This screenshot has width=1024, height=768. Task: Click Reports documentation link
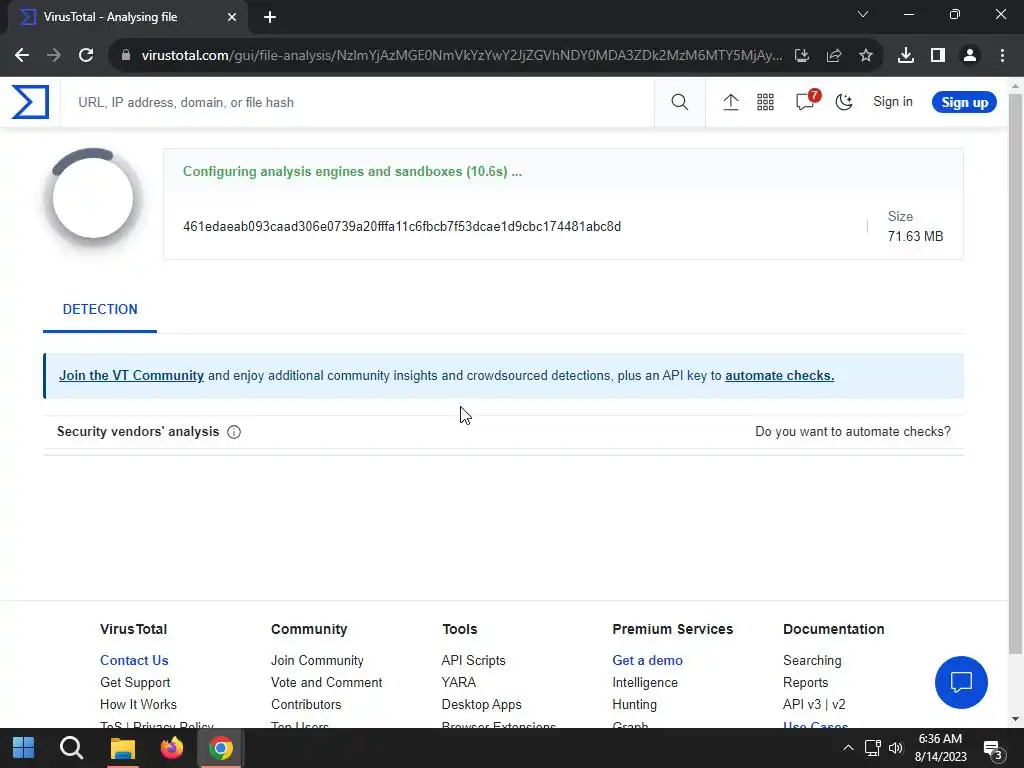[x=805, y=682]
